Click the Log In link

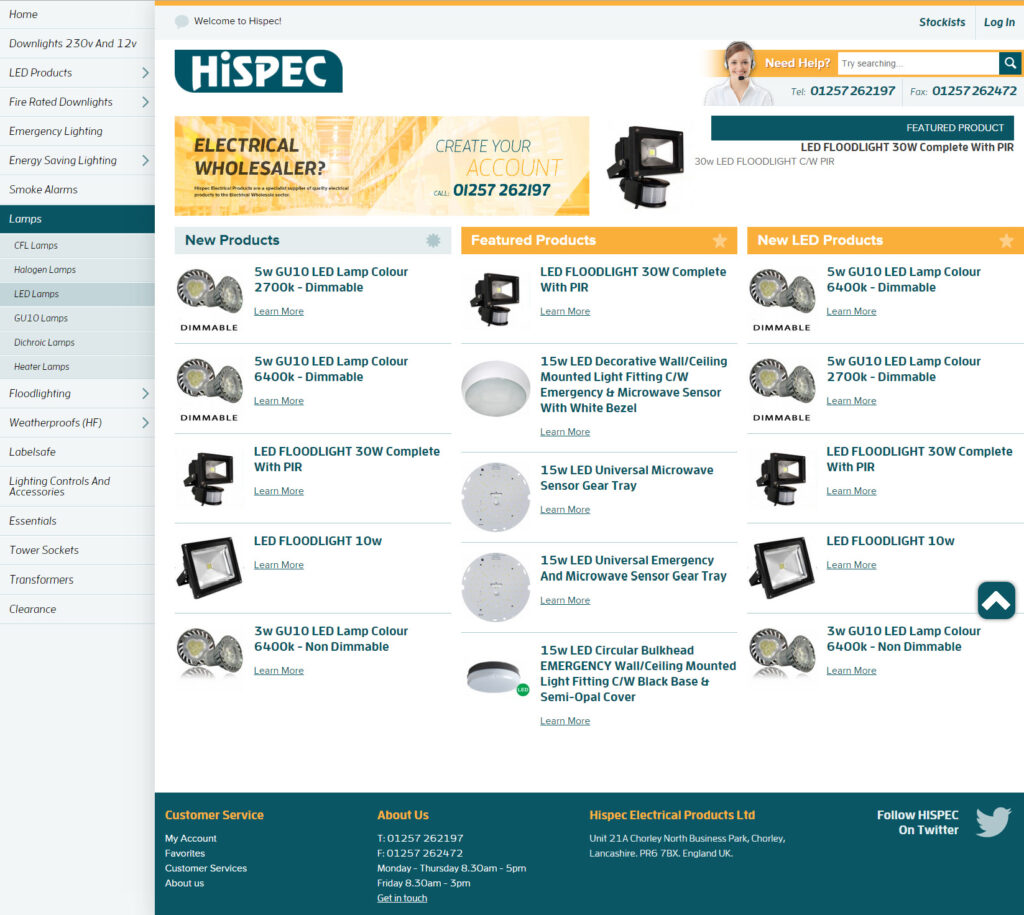999,22
